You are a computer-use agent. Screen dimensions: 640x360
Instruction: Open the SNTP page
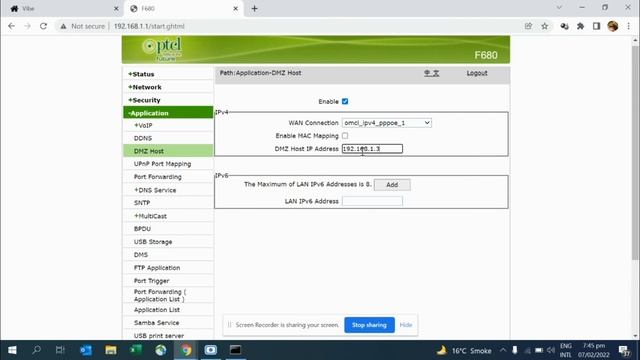(x=142, y=203)
